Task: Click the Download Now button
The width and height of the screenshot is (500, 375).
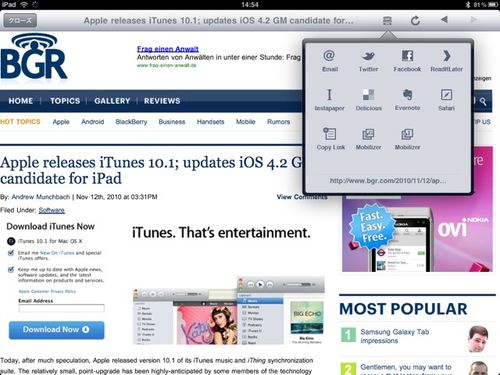Action: [x=56, y=330]
